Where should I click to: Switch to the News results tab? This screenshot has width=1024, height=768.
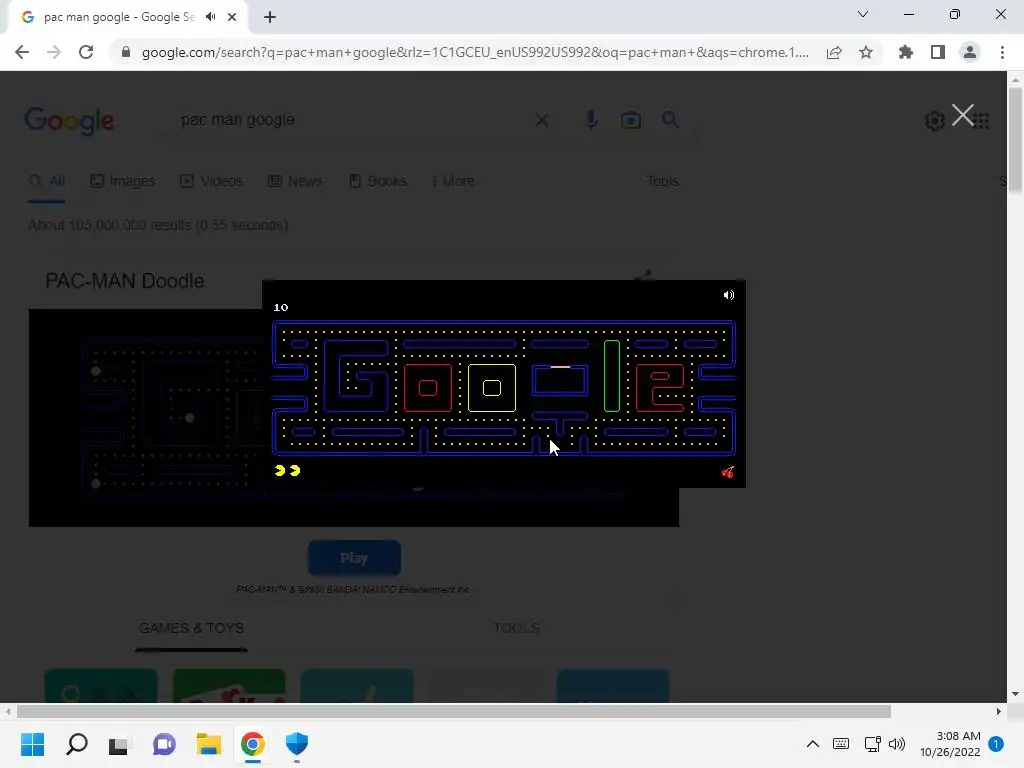pyautogui.click(x=295, y=181)
